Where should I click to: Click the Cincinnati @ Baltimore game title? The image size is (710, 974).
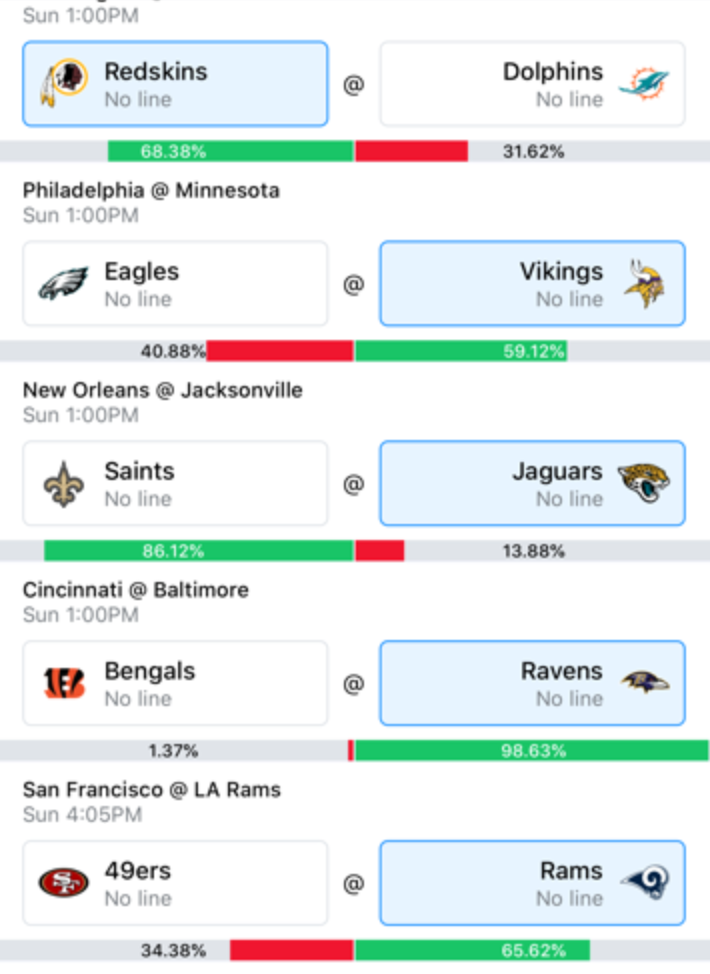(x=135, y=590)
